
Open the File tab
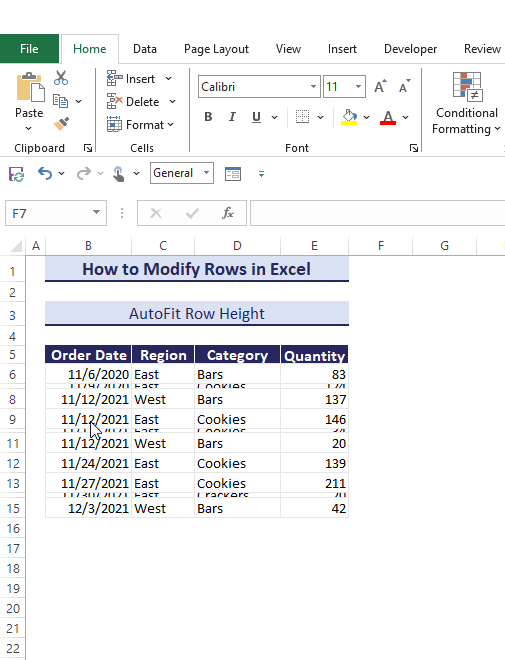[x=29, y=49]
